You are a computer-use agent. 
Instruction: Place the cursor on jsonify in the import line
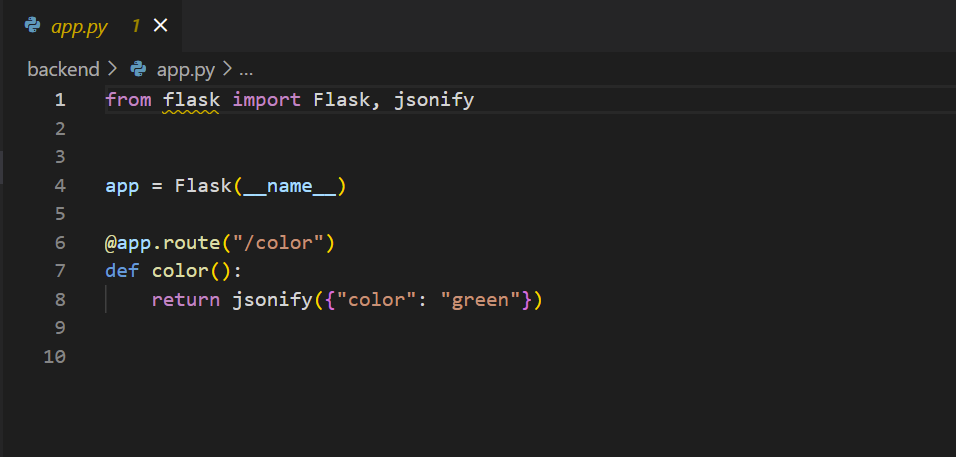433,100
